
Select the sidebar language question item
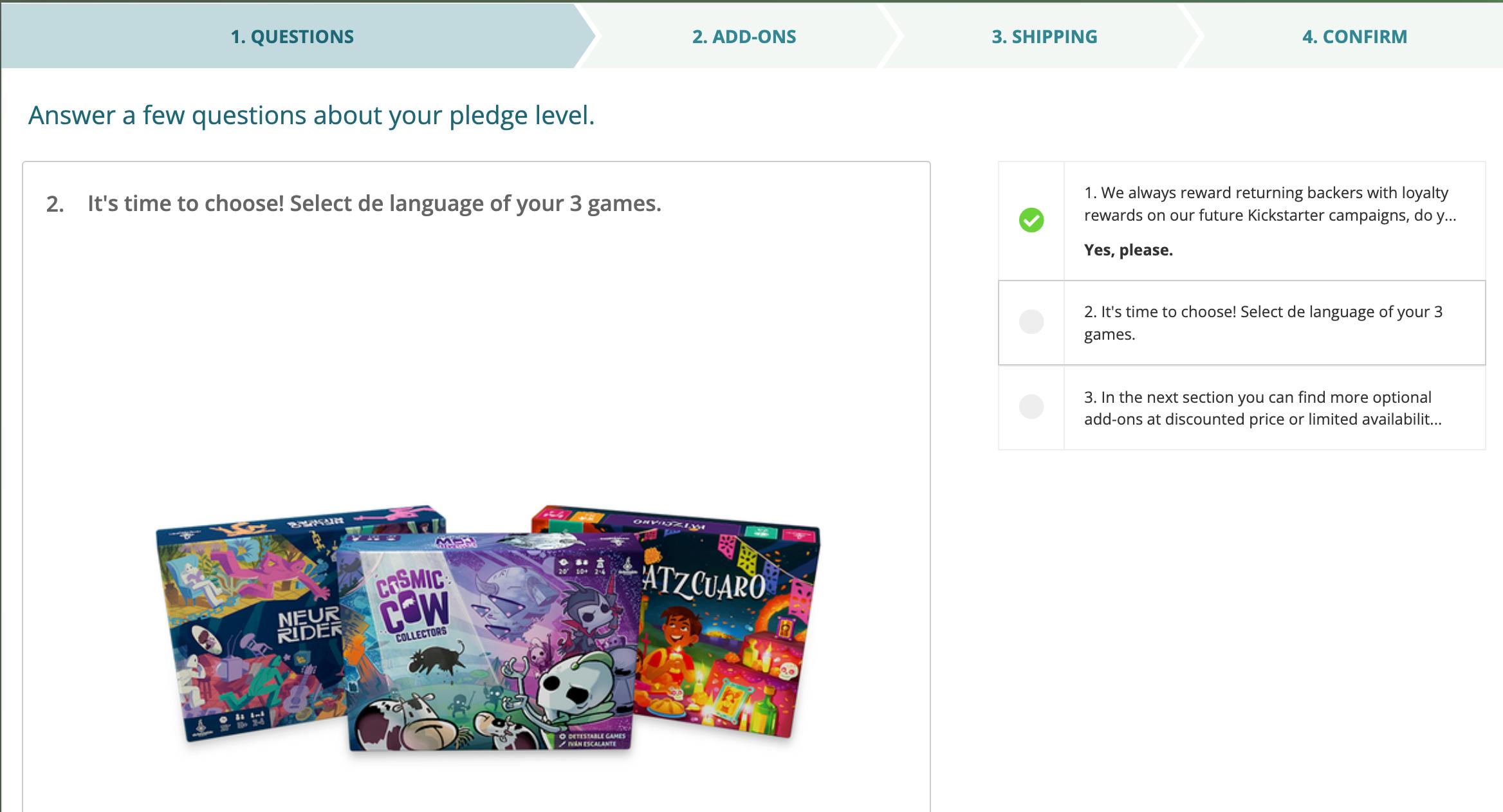pos(1263,322)
